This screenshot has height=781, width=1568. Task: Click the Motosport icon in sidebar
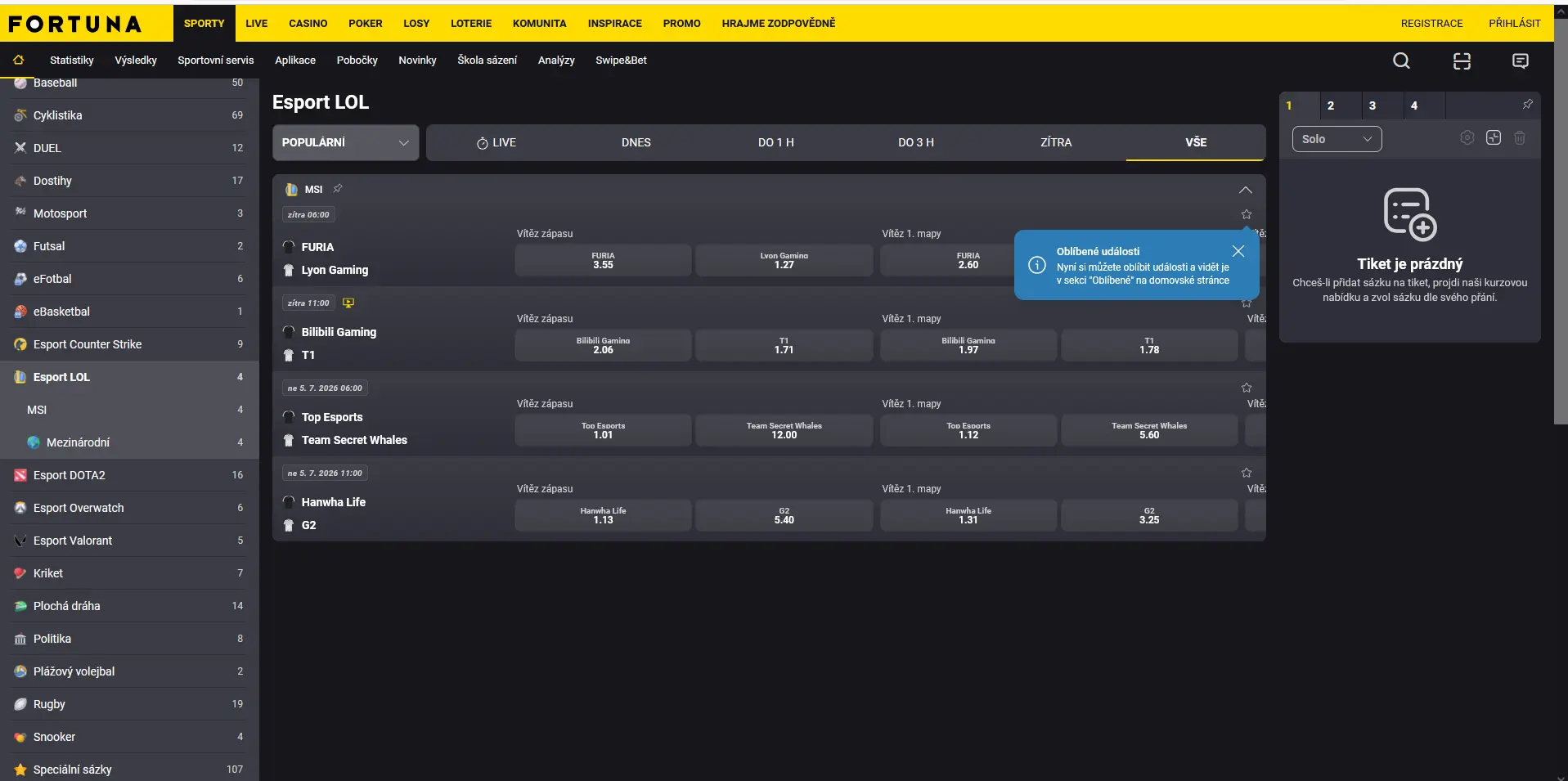click(x=20, y=213)
